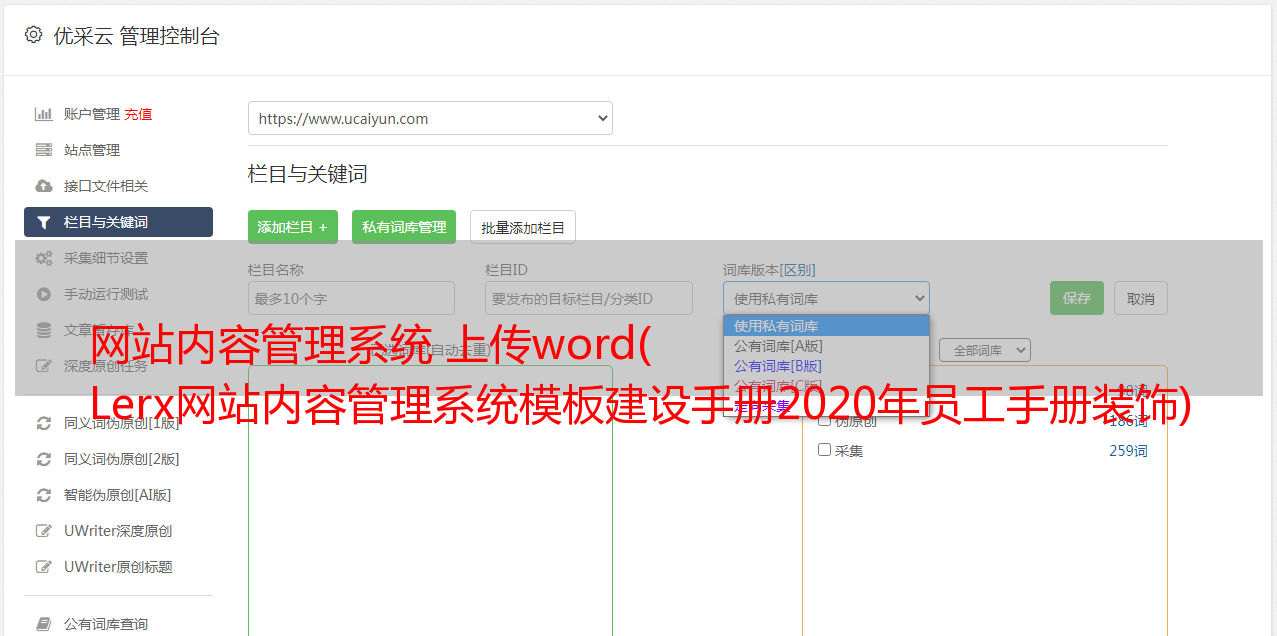Choose 公有词库[A版] in the dropdown list

pyautogui.click(x=826, y=346)
